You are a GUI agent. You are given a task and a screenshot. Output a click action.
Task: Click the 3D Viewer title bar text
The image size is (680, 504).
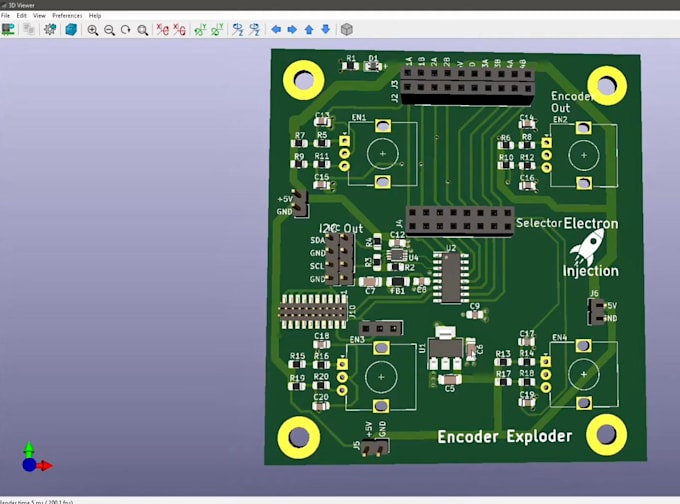[x=21, y=5]
